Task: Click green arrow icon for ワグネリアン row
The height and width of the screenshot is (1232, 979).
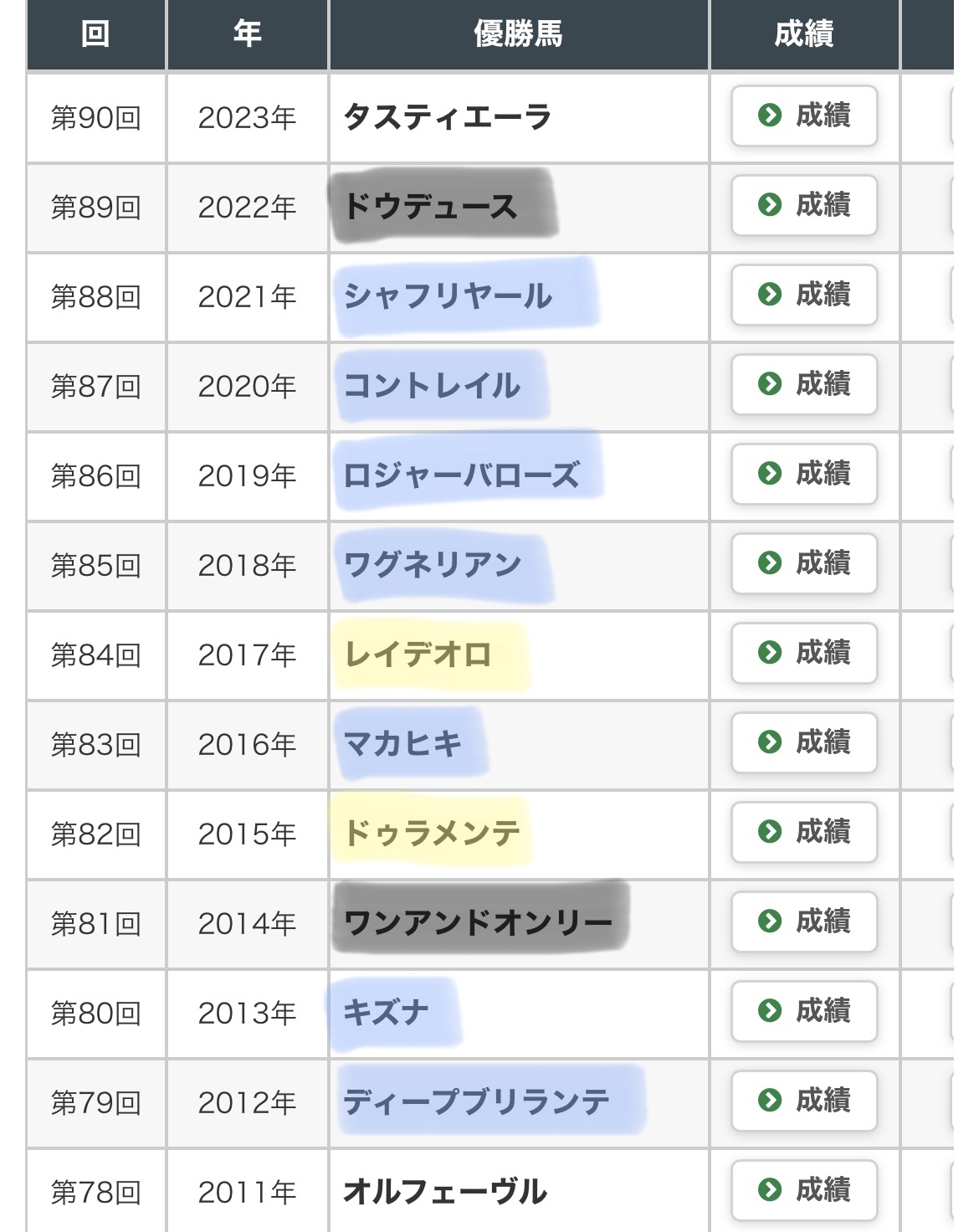Action: (769, 563)
